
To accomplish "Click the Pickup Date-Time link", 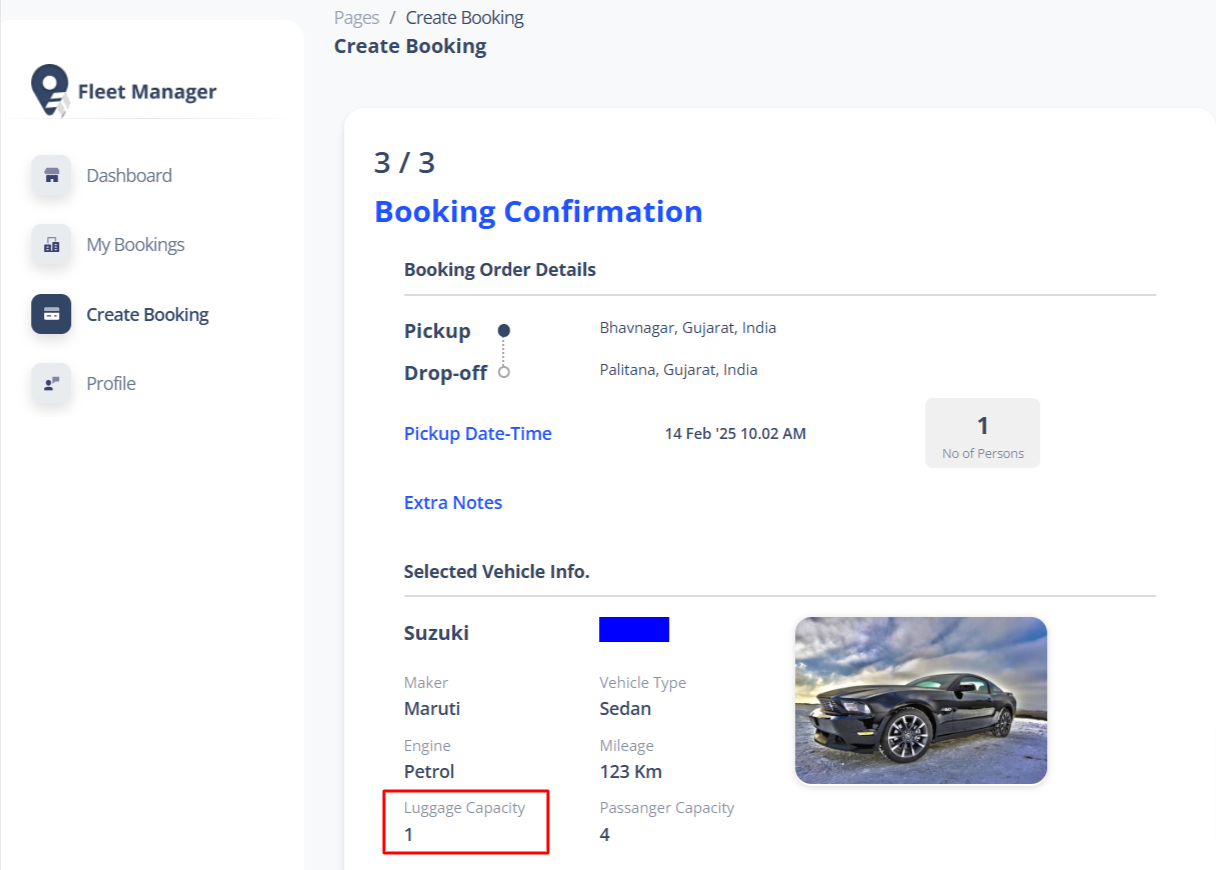I will [477, 434].
